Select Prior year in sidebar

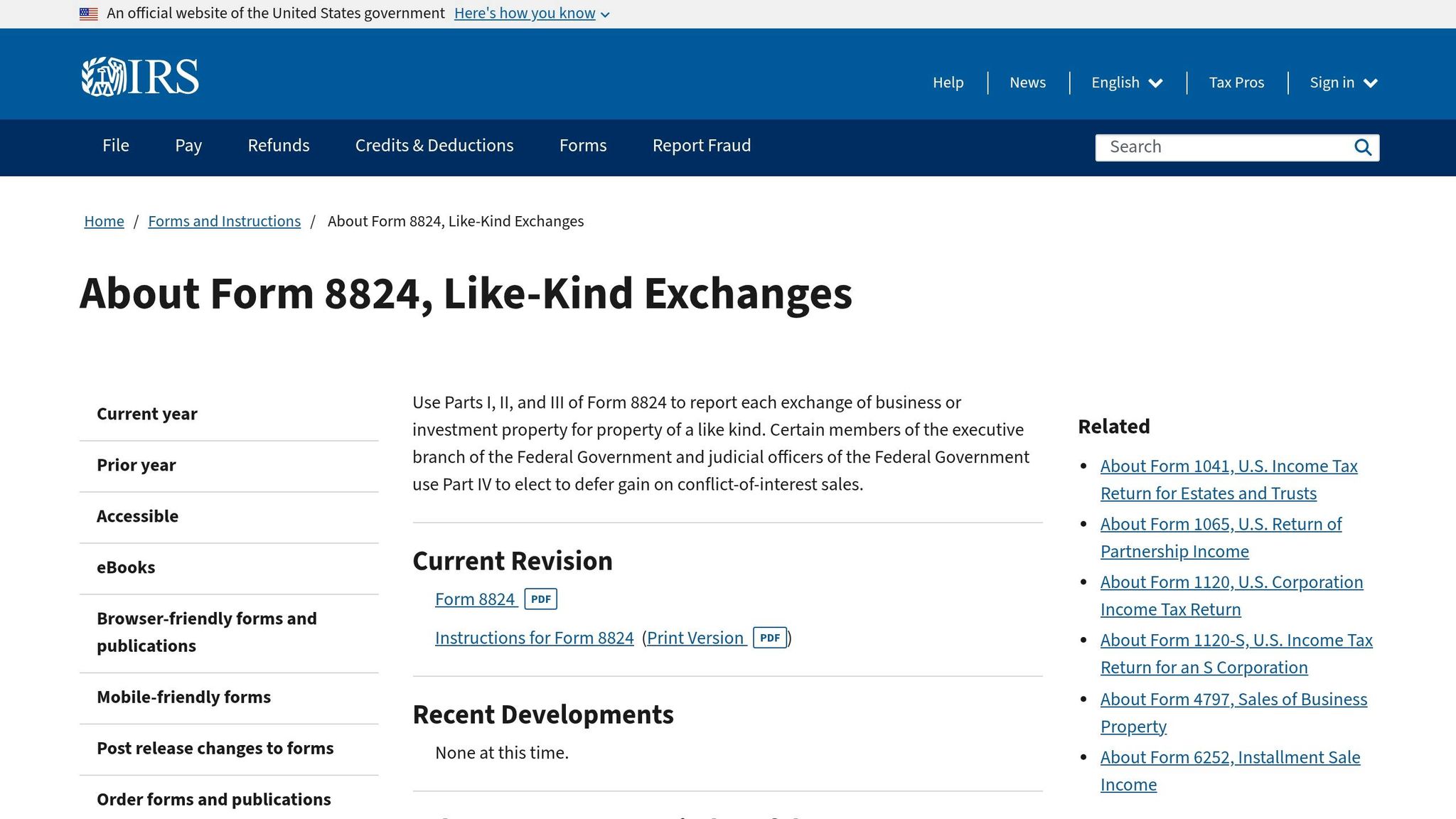coord(229,466)
